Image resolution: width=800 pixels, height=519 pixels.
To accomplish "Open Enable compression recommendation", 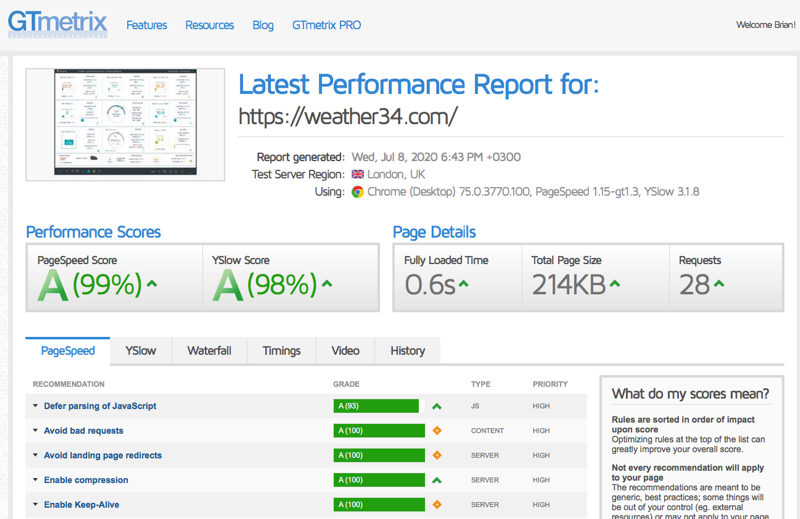I will pyautogui.click(x=86, y=480).
